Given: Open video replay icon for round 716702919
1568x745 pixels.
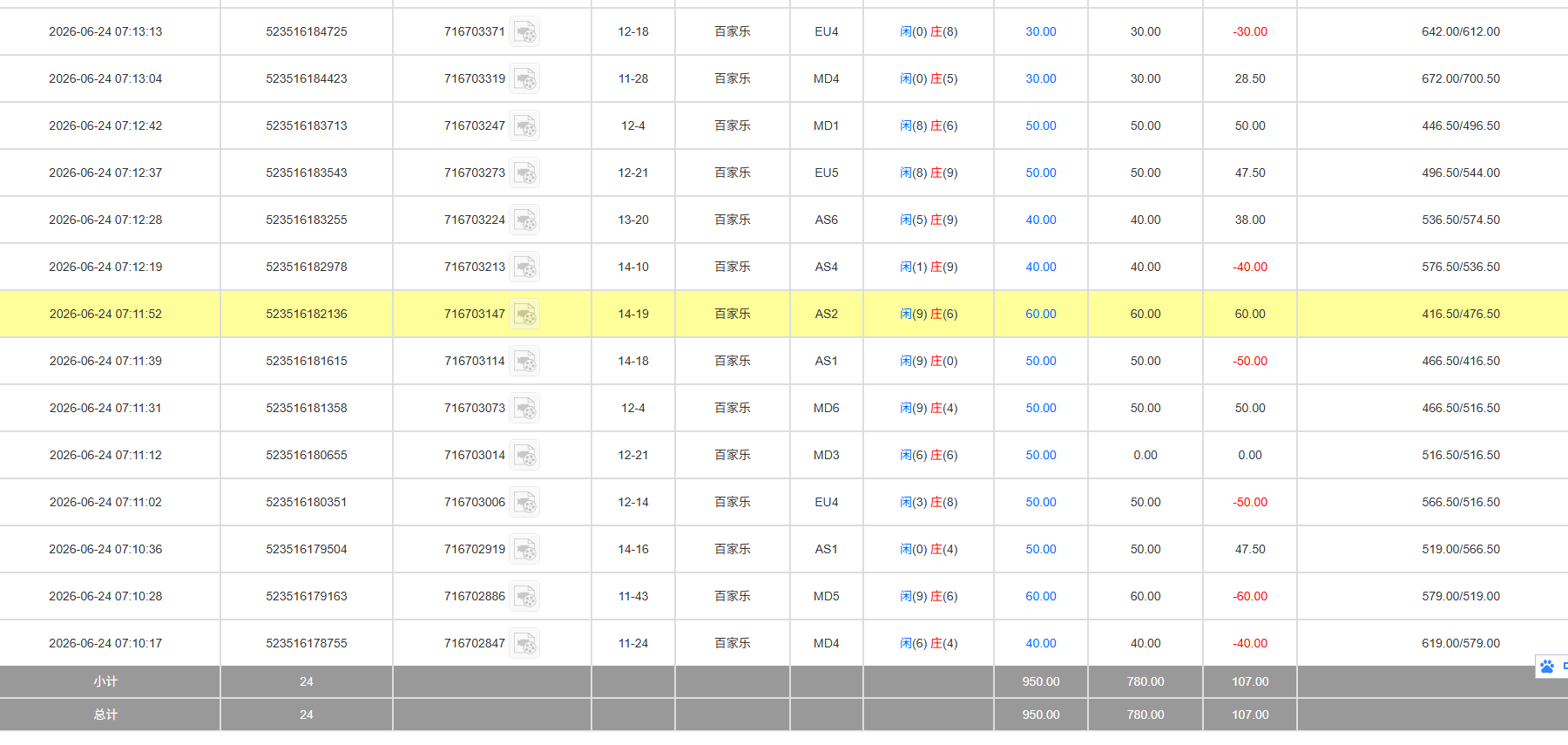Looking at the screenshot, I should tap(524, 549).
